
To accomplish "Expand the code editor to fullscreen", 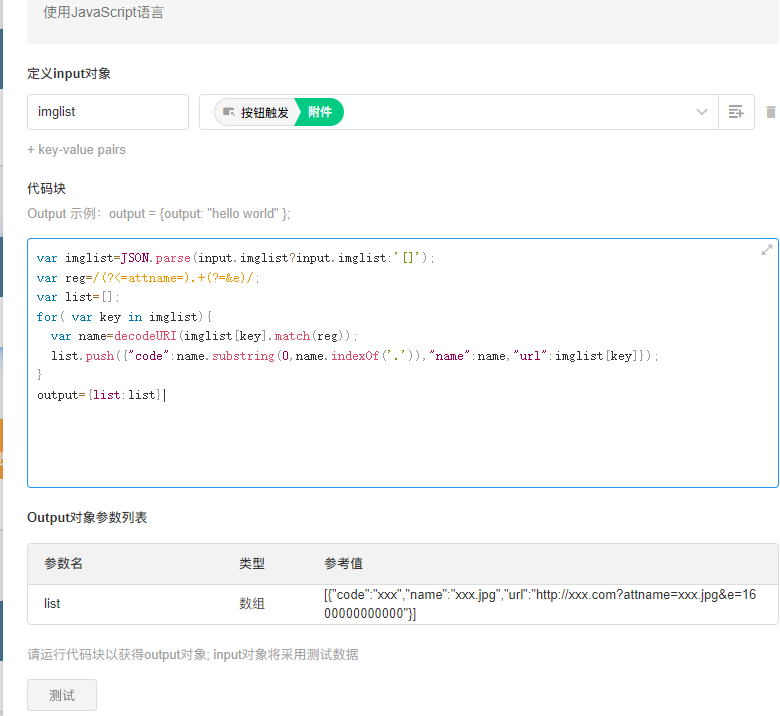I will tap(766, 250).
